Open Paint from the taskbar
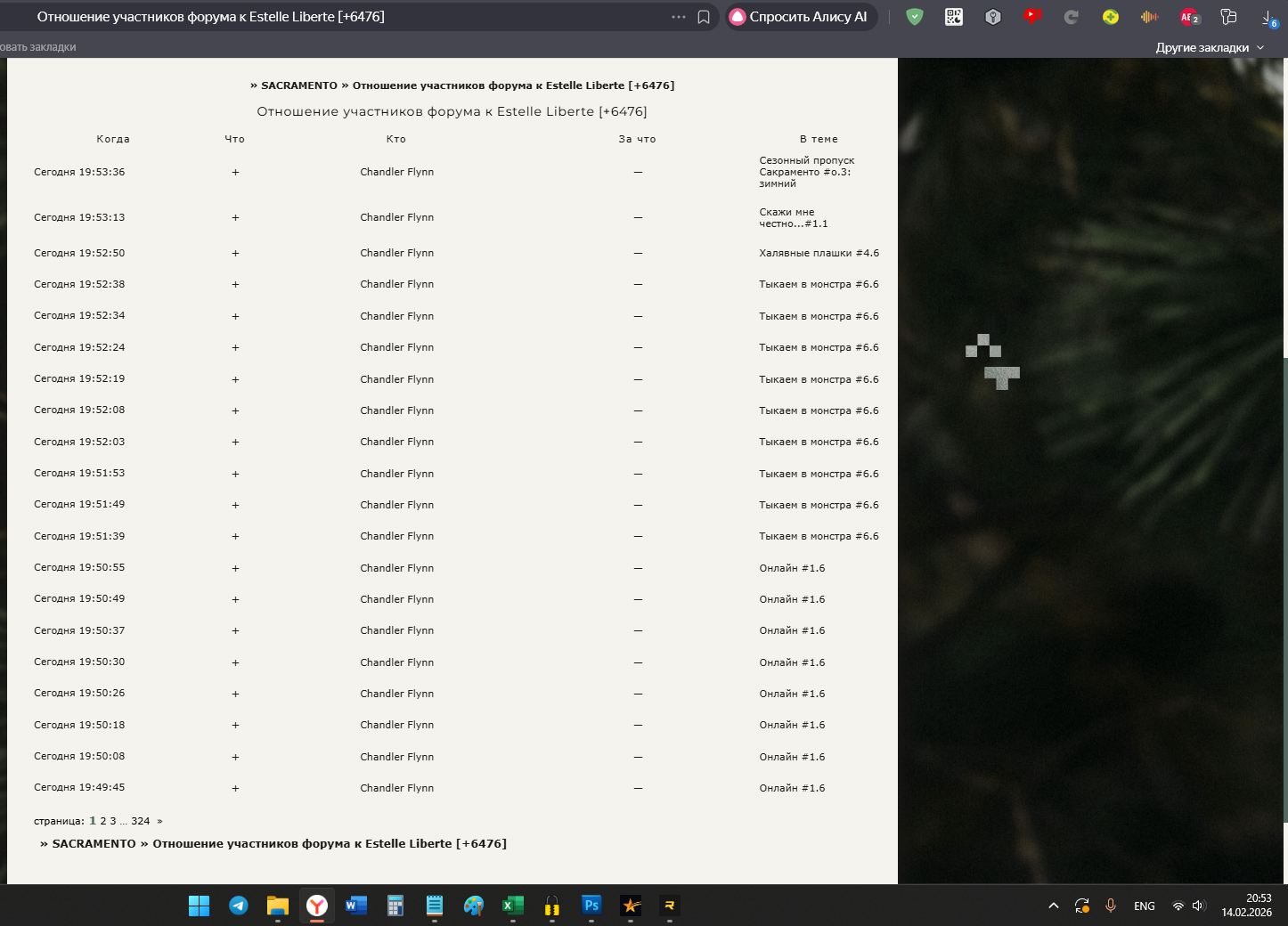The width and height of the screenshot is (1288, 926). click(474, 906)
